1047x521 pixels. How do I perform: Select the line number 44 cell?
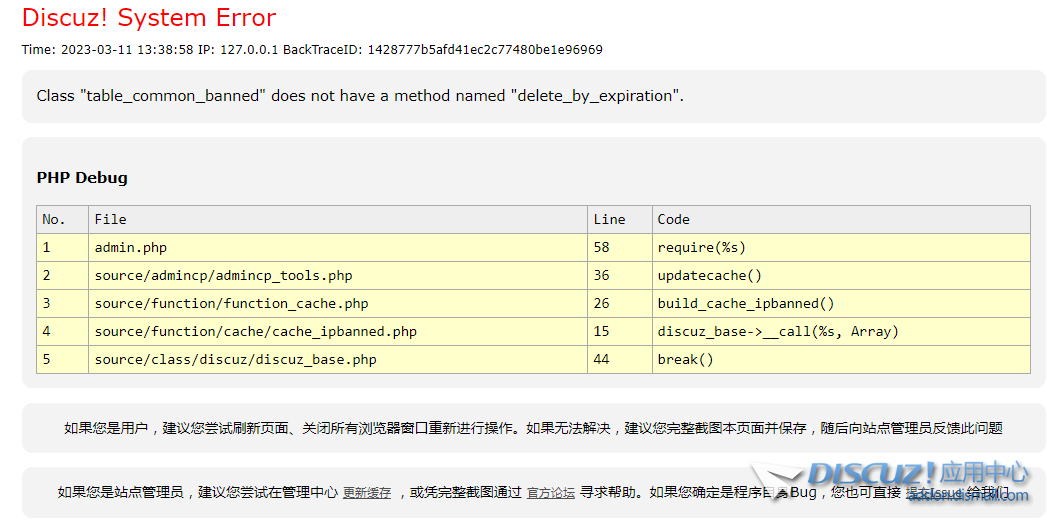pos(620,359)
